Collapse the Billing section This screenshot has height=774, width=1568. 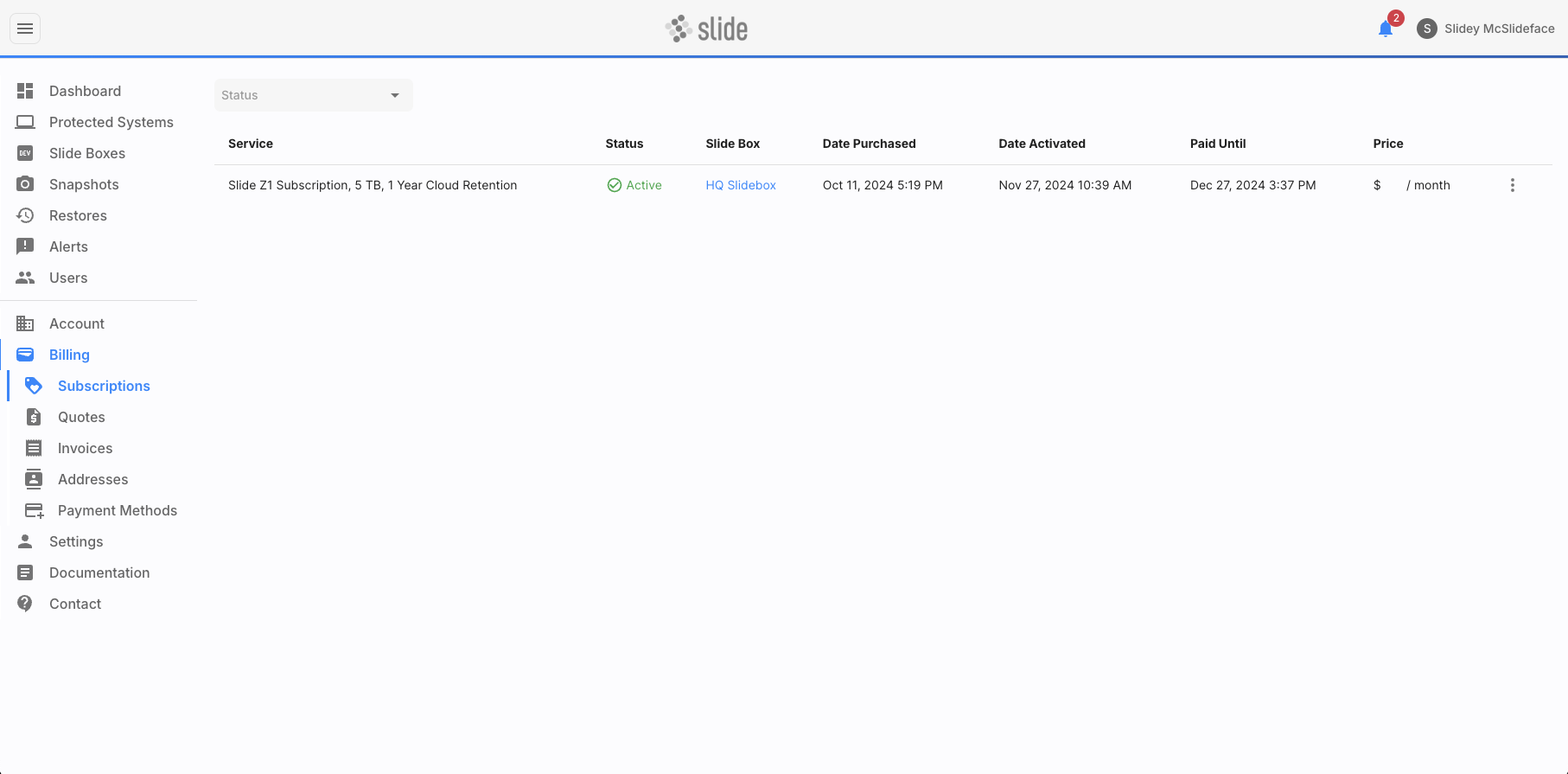[69, 355]
